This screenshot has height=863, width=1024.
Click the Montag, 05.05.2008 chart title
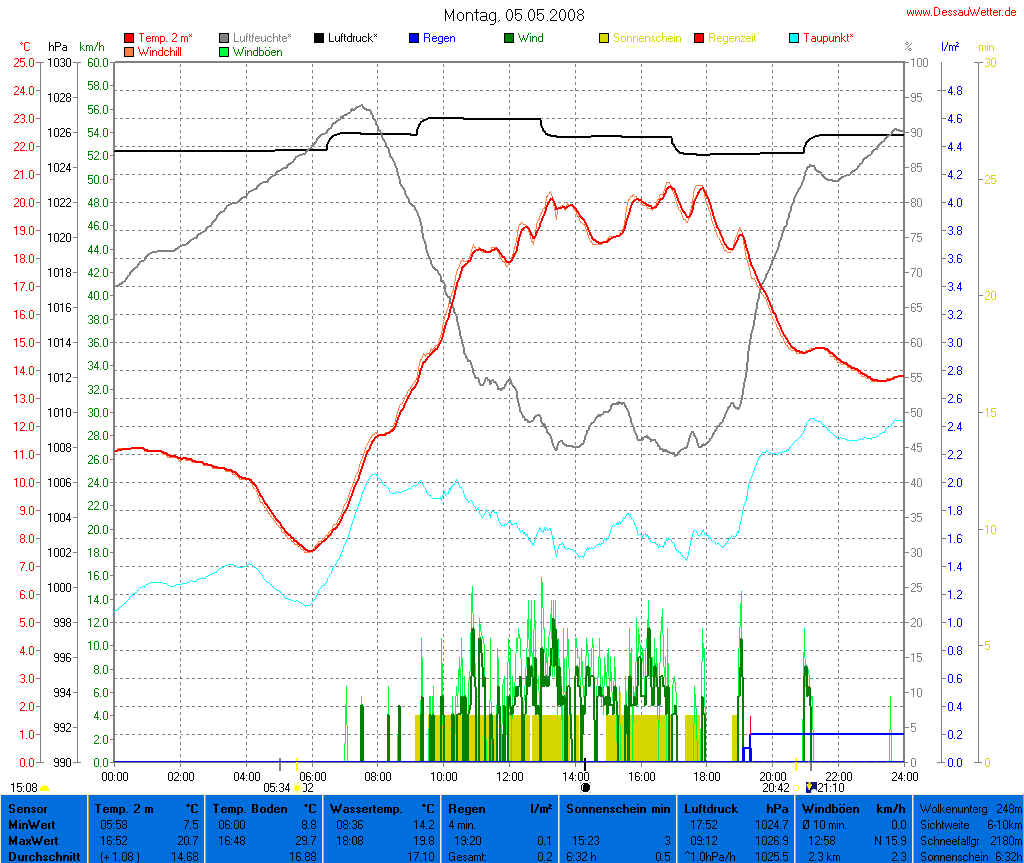pos(514,15)
